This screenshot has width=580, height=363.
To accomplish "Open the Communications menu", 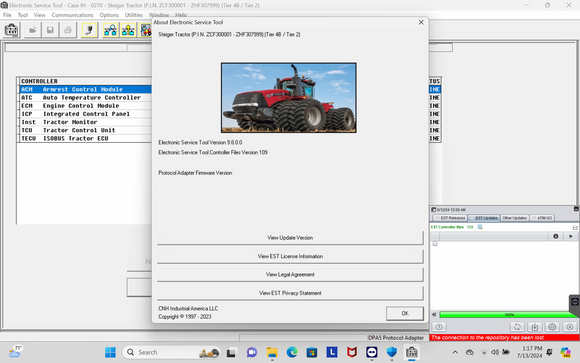I will coord(72,15).
